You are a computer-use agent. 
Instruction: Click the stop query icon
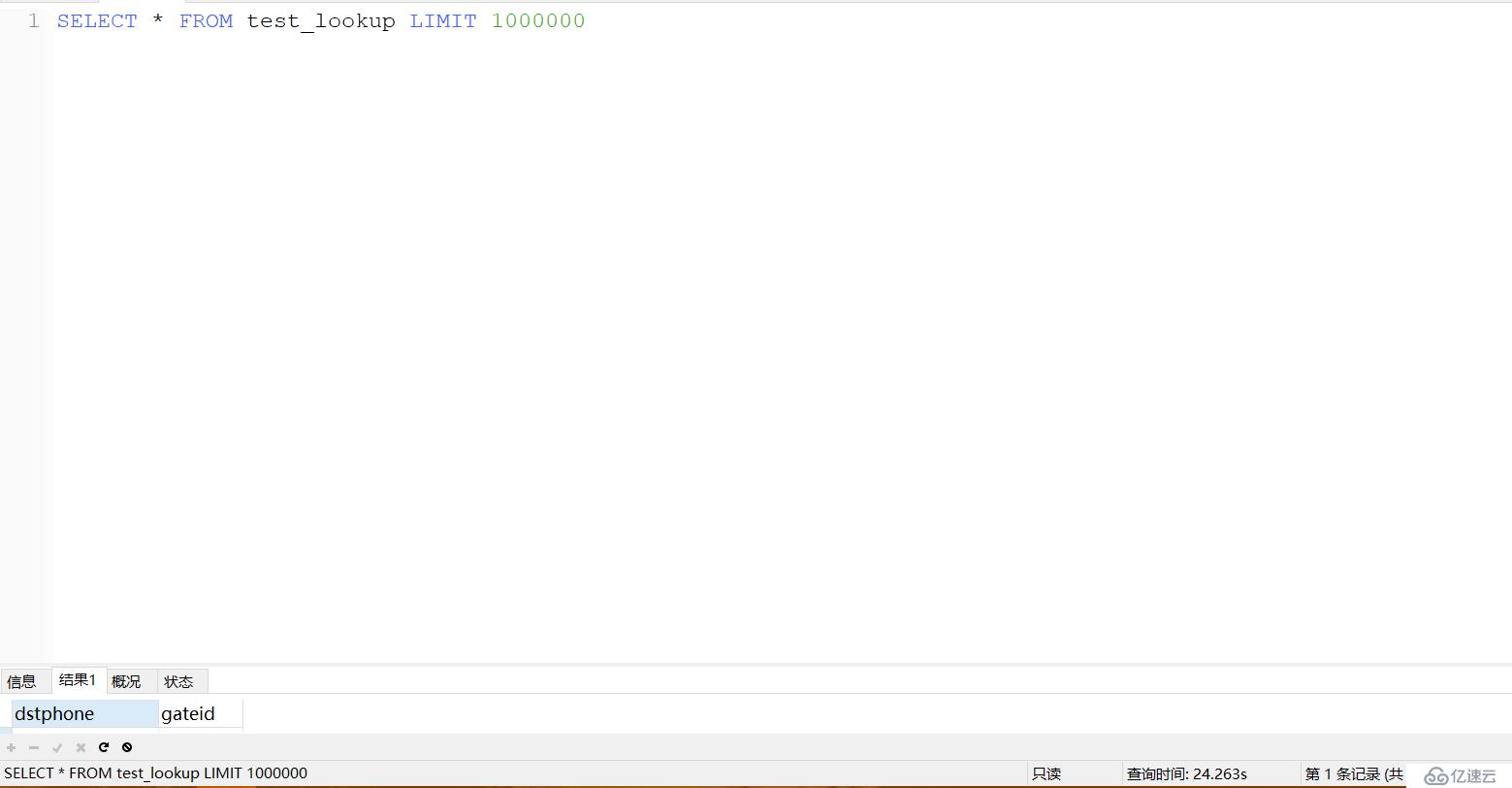(x=127, y=747)
